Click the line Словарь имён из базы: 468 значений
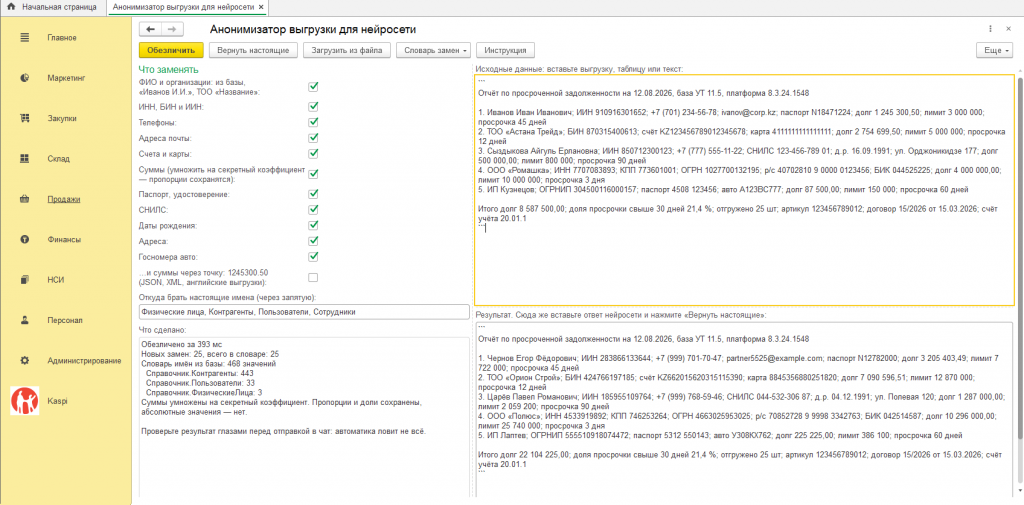This screenshot has width=1024, height=505. click(x=208, y=363)
